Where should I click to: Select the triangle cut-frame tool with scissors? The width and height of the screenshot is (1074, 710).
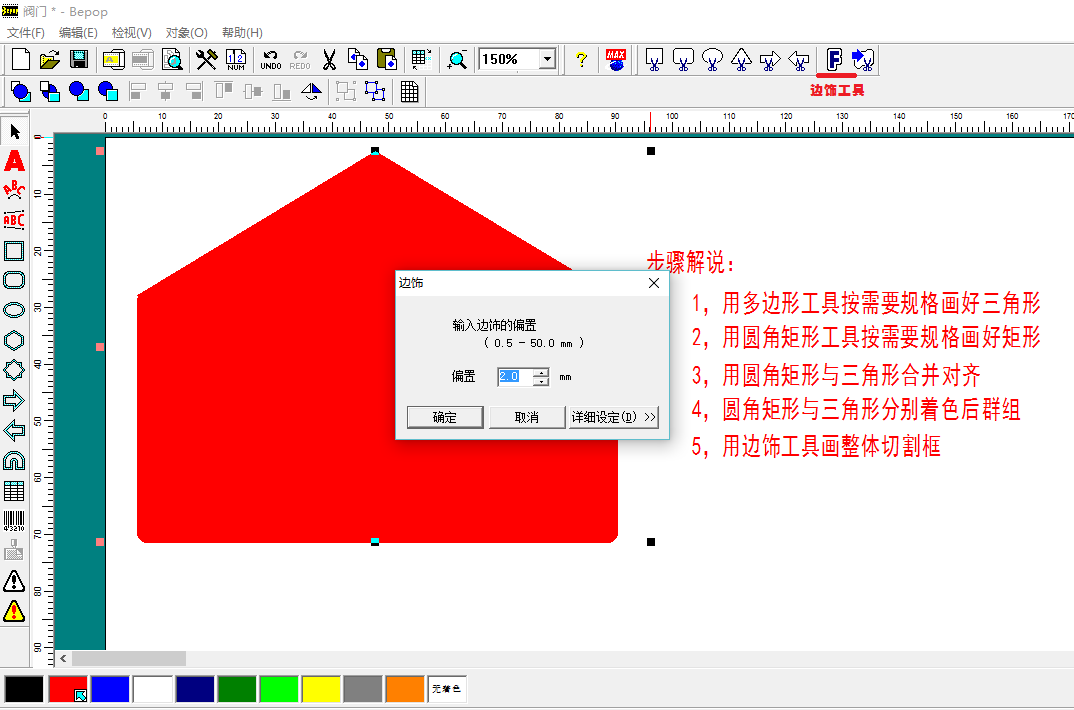(x=741, y=60)
